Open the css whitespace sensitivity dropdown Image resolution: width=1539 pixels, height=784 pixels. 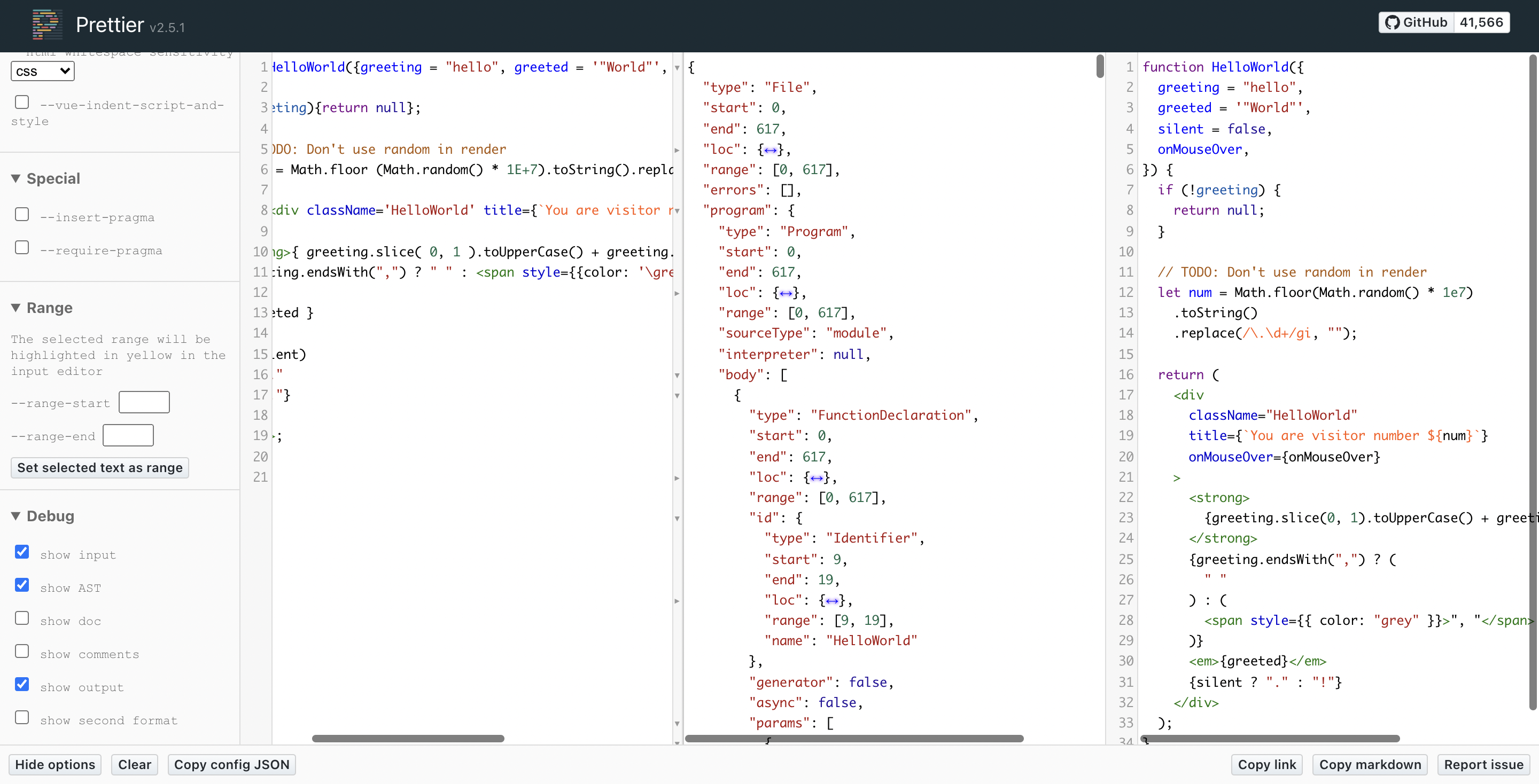[x=42, y=72]
